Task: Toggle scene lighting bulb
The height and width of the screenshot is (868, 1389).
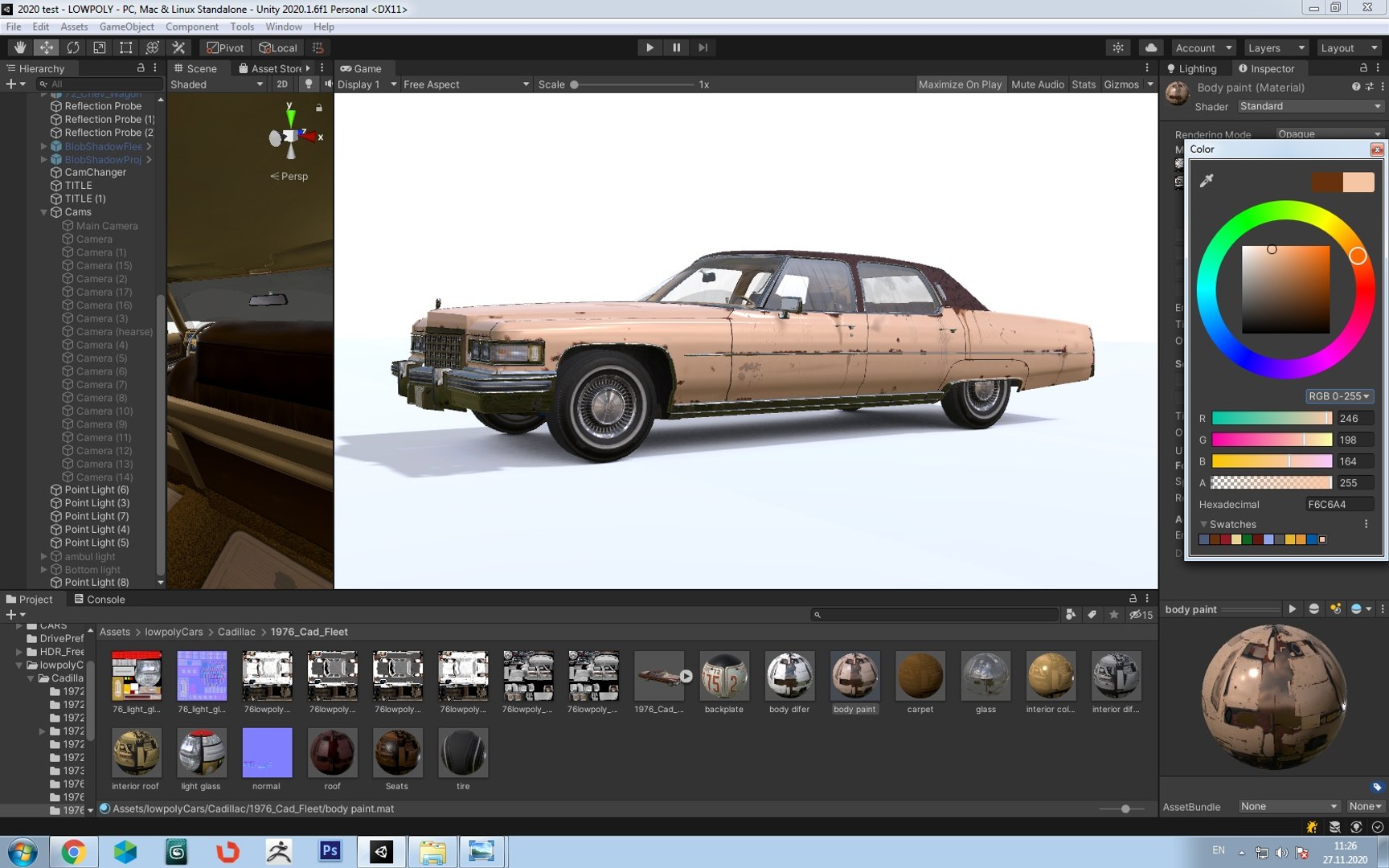Action: coord(308,84)
